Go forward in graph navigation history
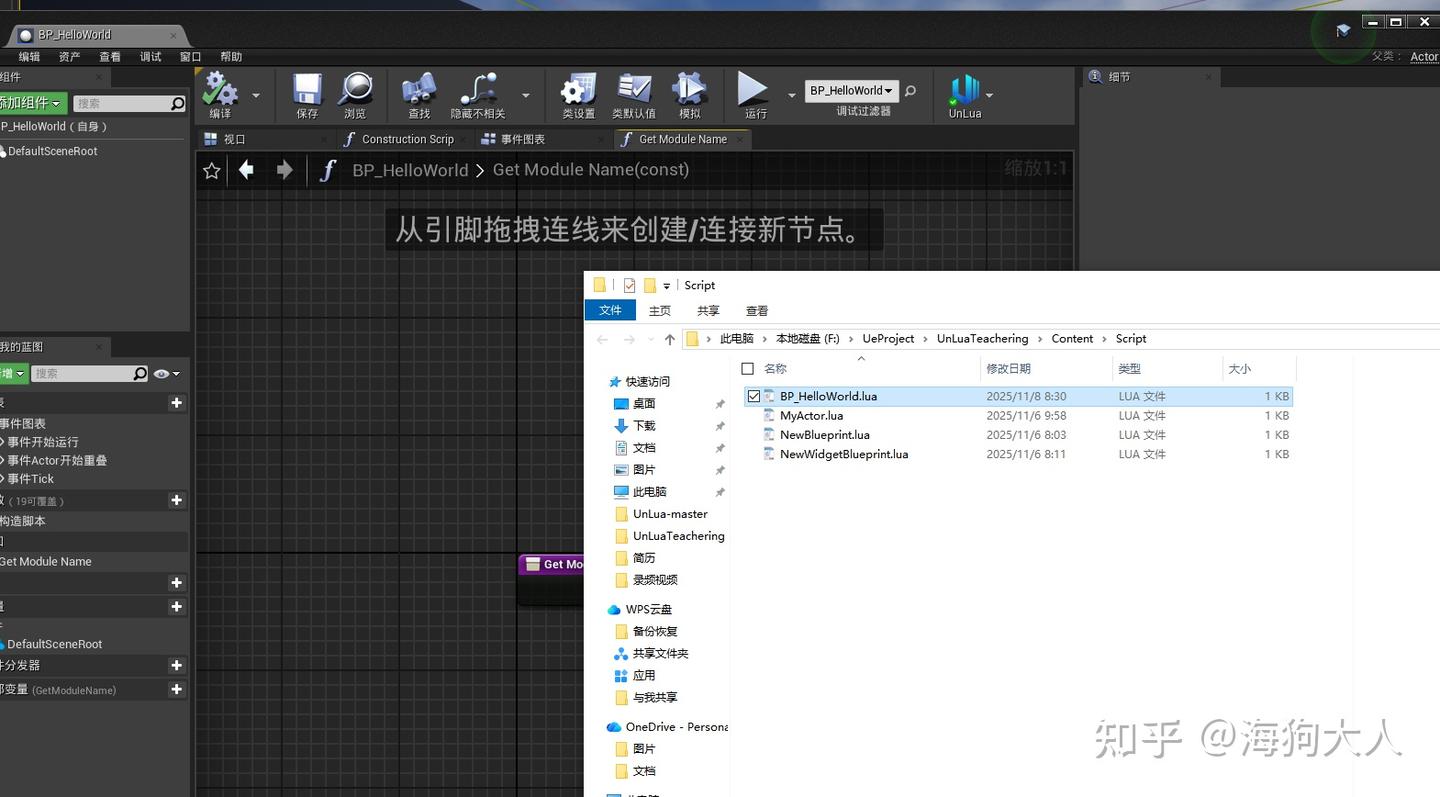This screenshot has height=797, width=1440. click(x=285, y=170)
